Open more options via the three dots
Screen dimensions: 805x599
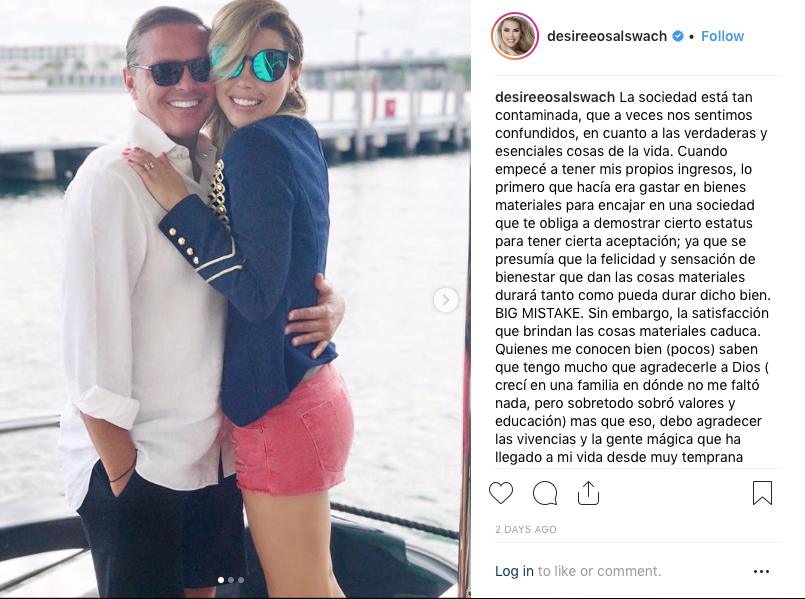click(761, 571)
